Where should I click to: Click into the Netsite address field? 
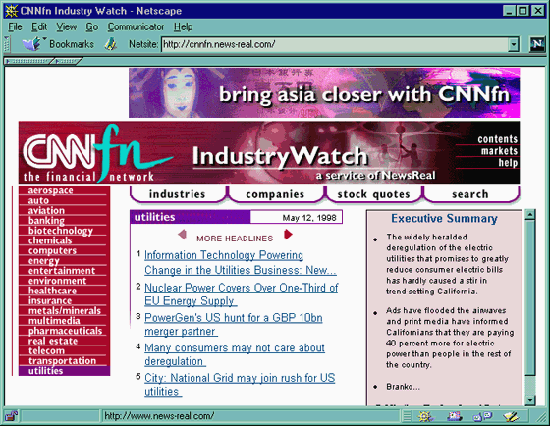click(335, 45)
